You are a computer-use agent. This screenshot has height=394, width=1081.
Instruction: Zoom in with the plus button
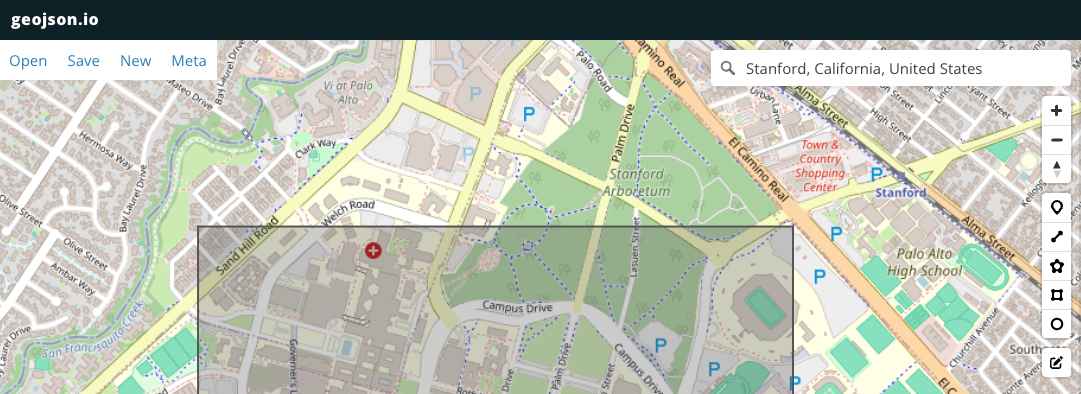click(1055, 111)
